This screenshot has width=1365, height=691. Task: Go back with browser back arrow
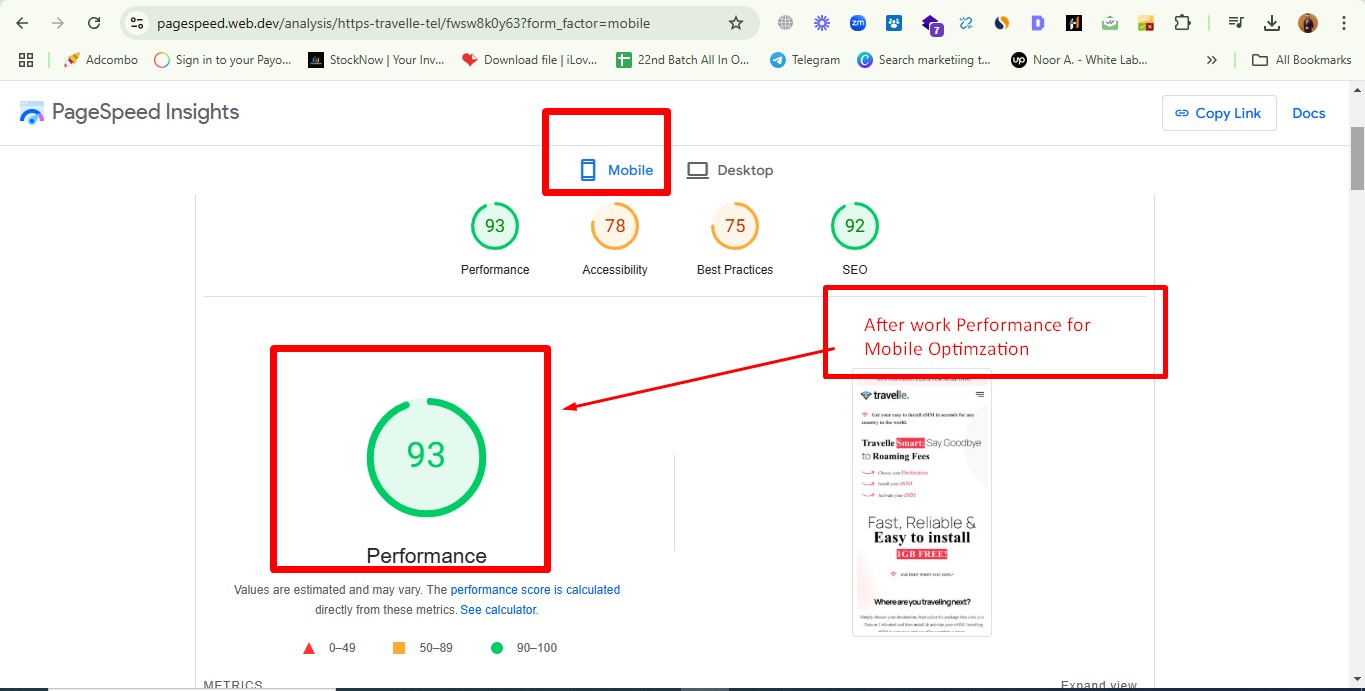[x=22, y=23]
